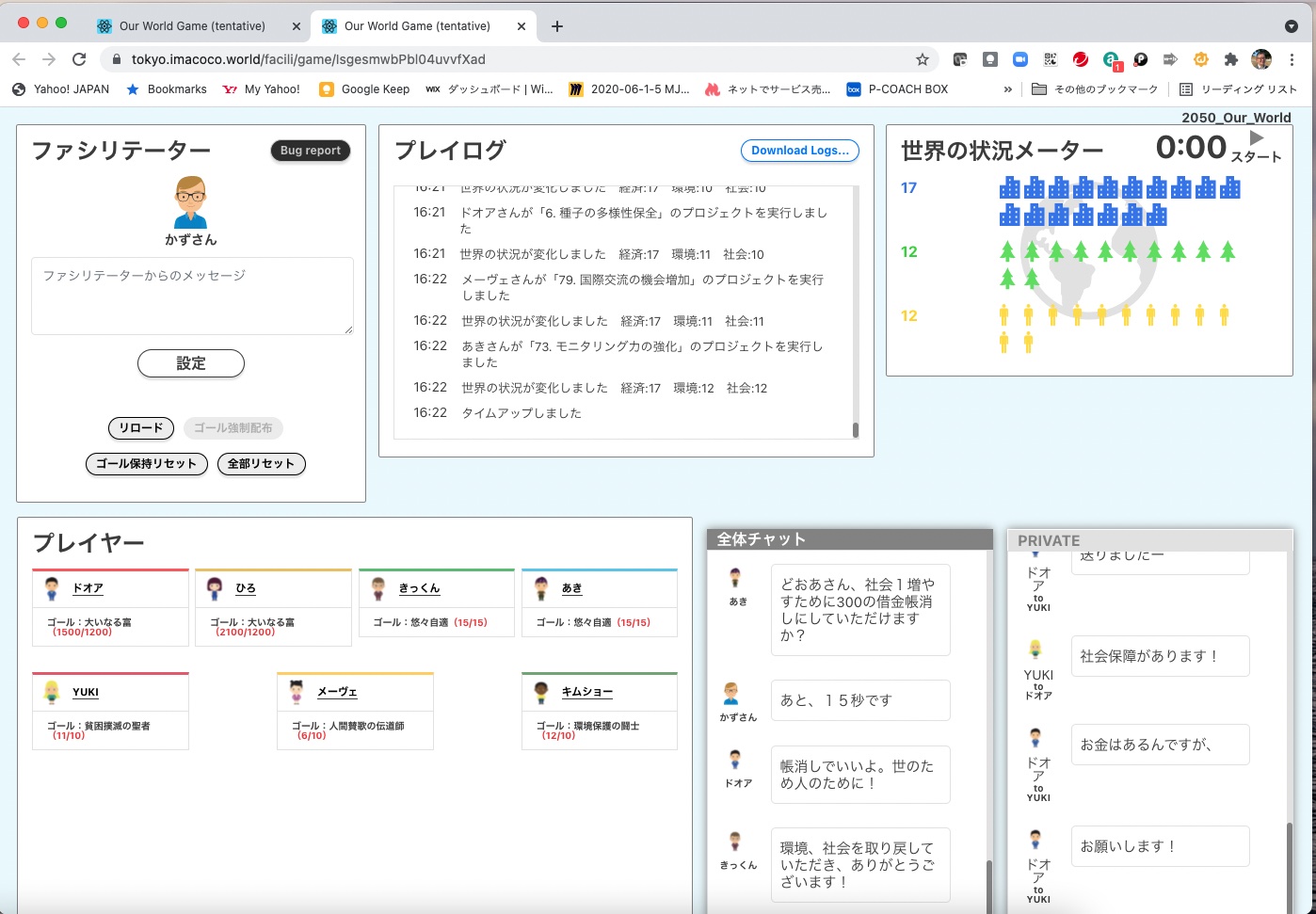Open a new browser tab

pos(557,26)
